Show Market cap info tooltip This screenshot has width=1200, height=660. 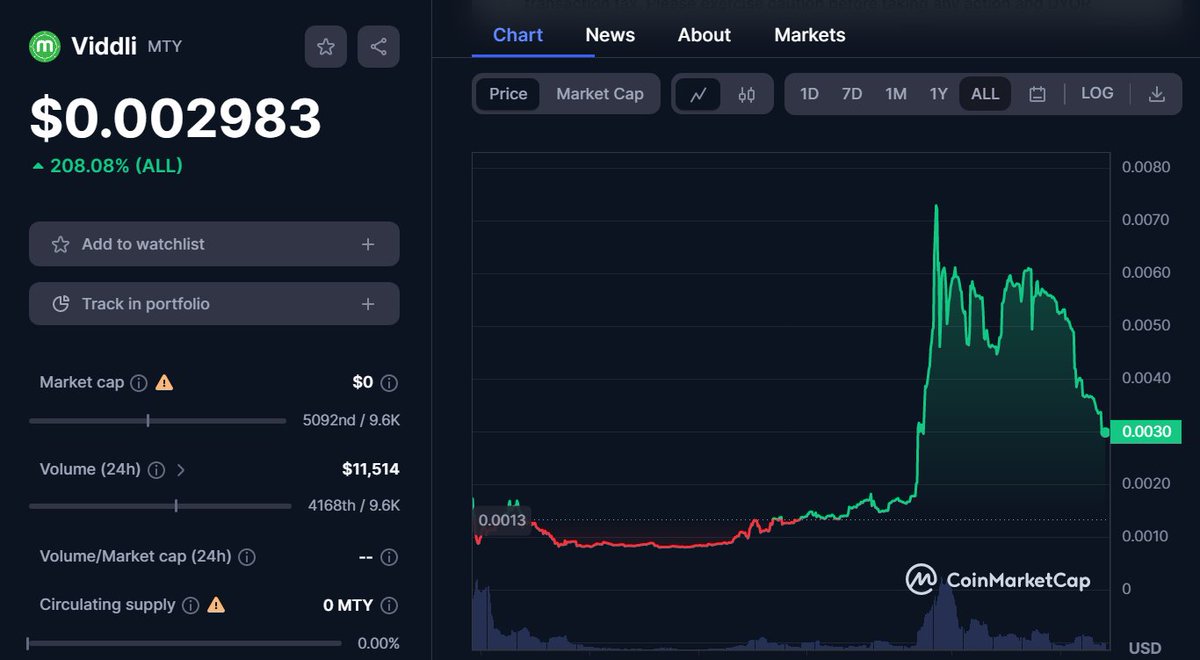coord(139,383)
